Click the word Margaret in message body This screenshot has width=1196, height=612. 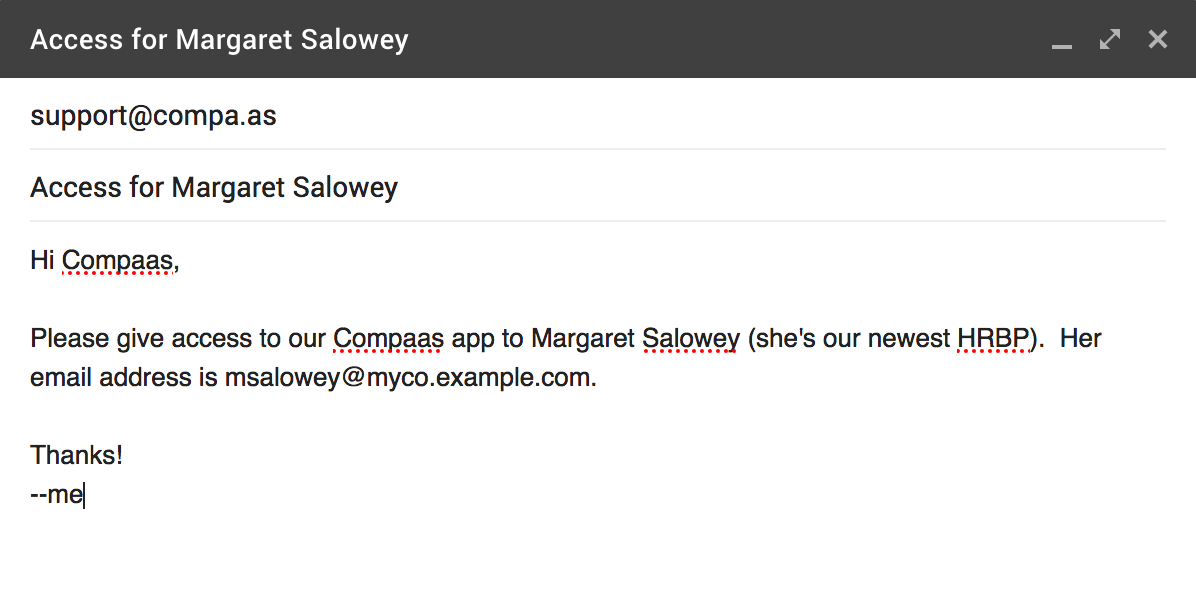click(583, 338)
